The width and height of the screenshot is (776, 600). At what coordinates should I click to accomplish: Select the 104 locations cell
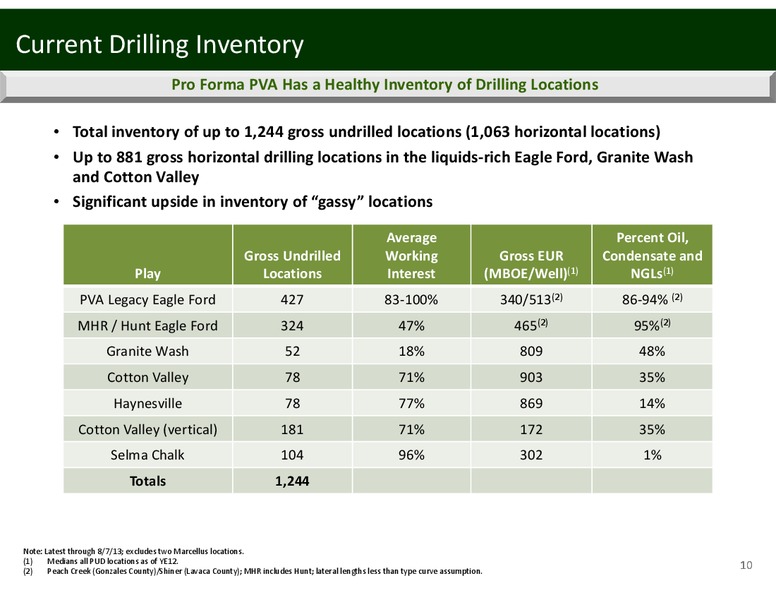(292, 455)
